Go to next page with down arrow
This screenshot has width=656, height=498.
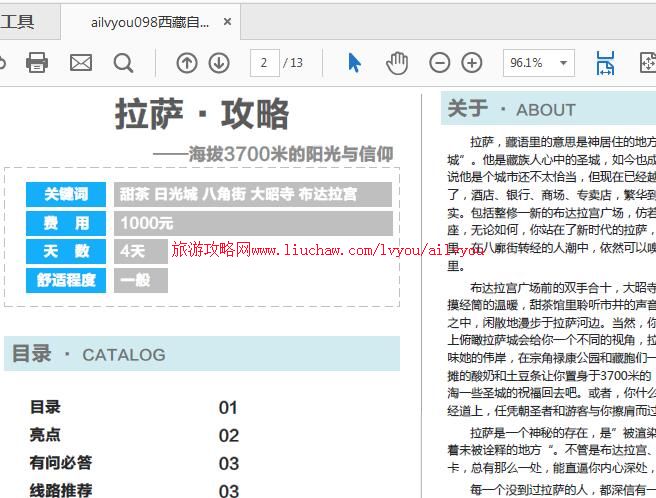point(219,63)
